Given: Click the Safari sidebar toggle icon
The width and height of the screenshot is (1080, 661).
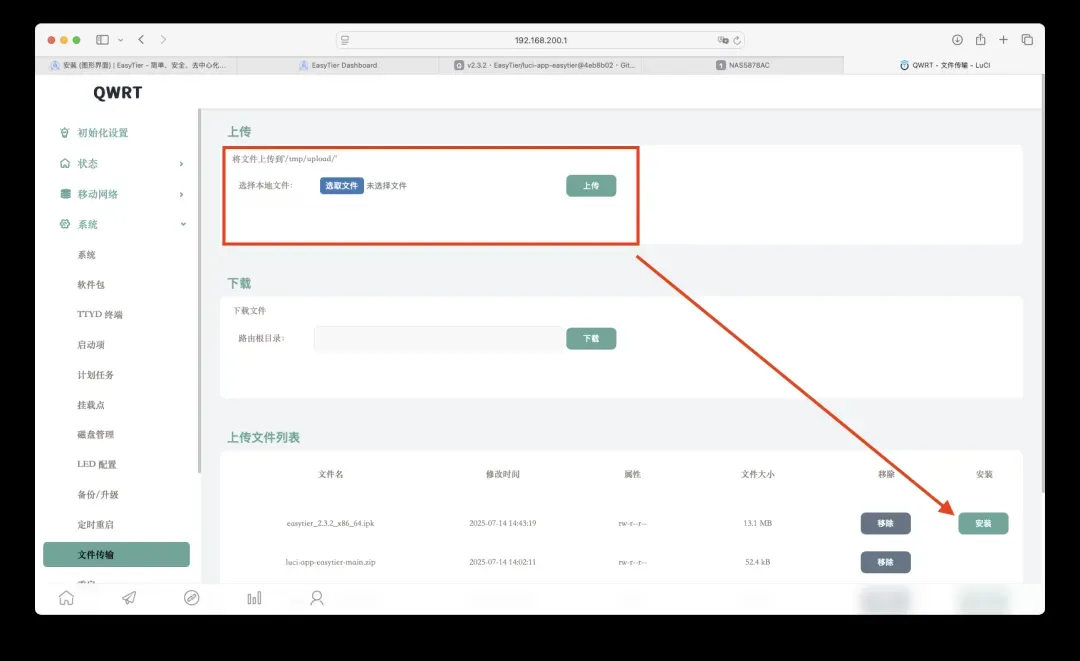Looking at the screenshot, I should [x=102, y=40].
